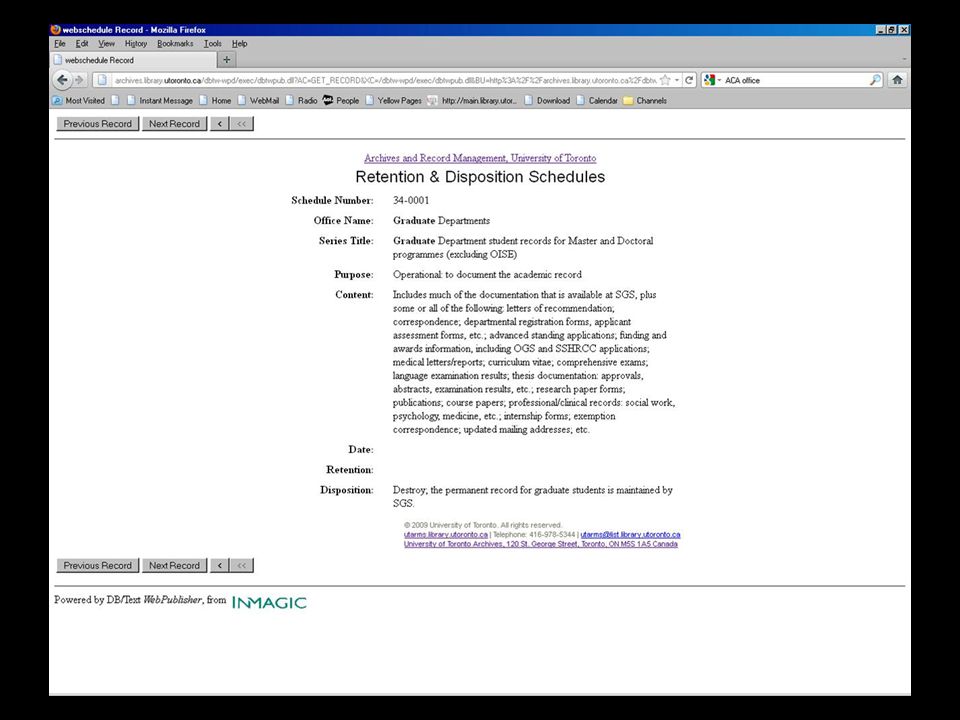
Task: Click the search magnifier icon
Action: pyautogui.click(x=876, y=80)
